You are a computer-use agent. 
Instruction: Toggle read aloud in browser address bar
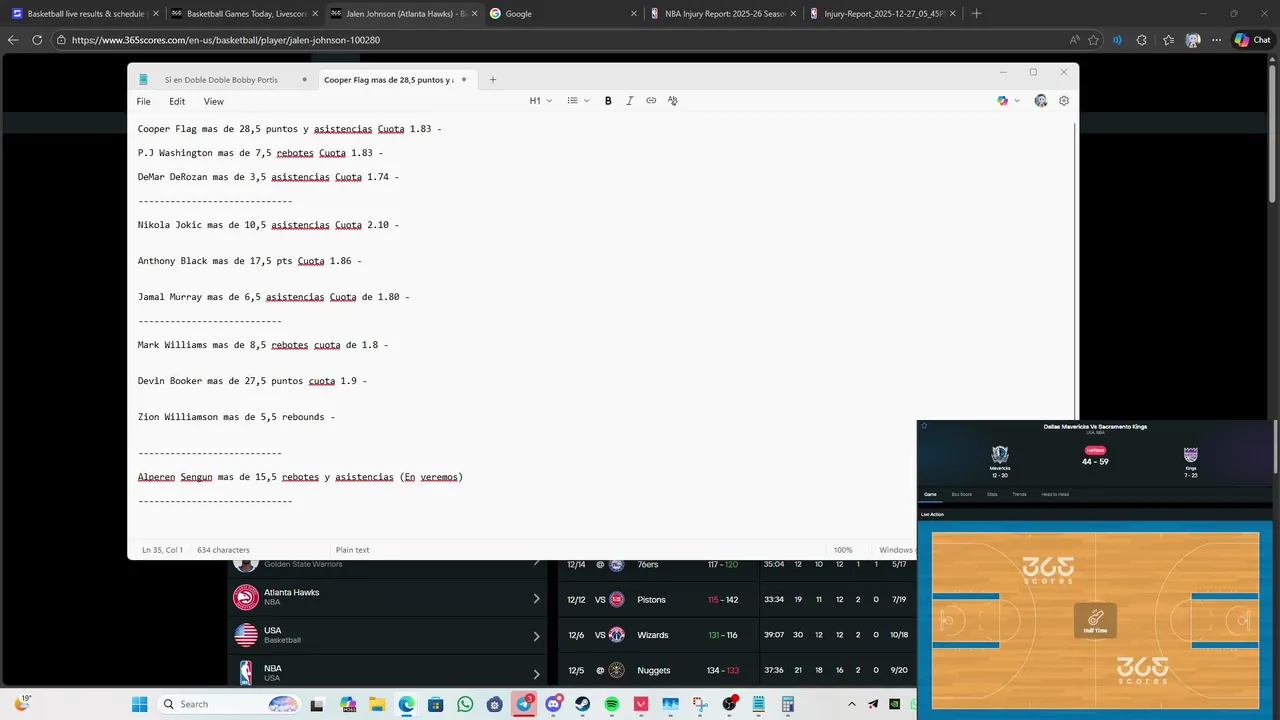coord(1074,40)
